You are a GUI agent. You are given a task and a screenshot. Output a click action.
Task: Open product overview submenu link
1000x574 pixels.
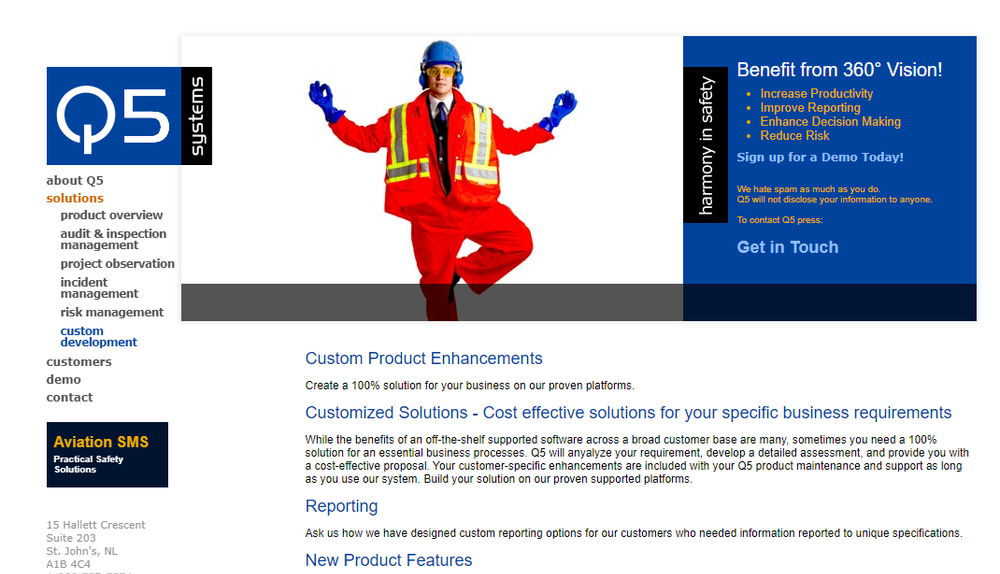112,215
